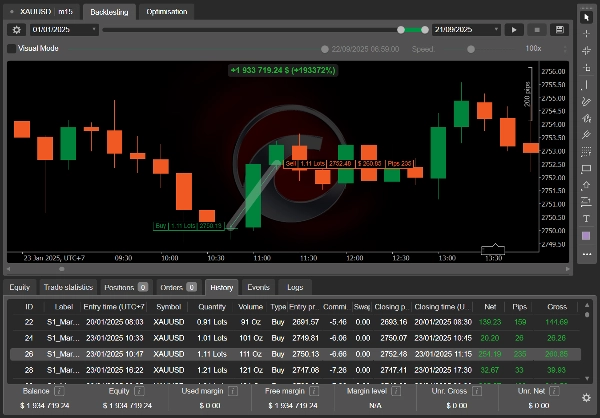Click the profit +1 933 719.24 $ label
This screenshot has height=418, width=600.
[283, 70]
